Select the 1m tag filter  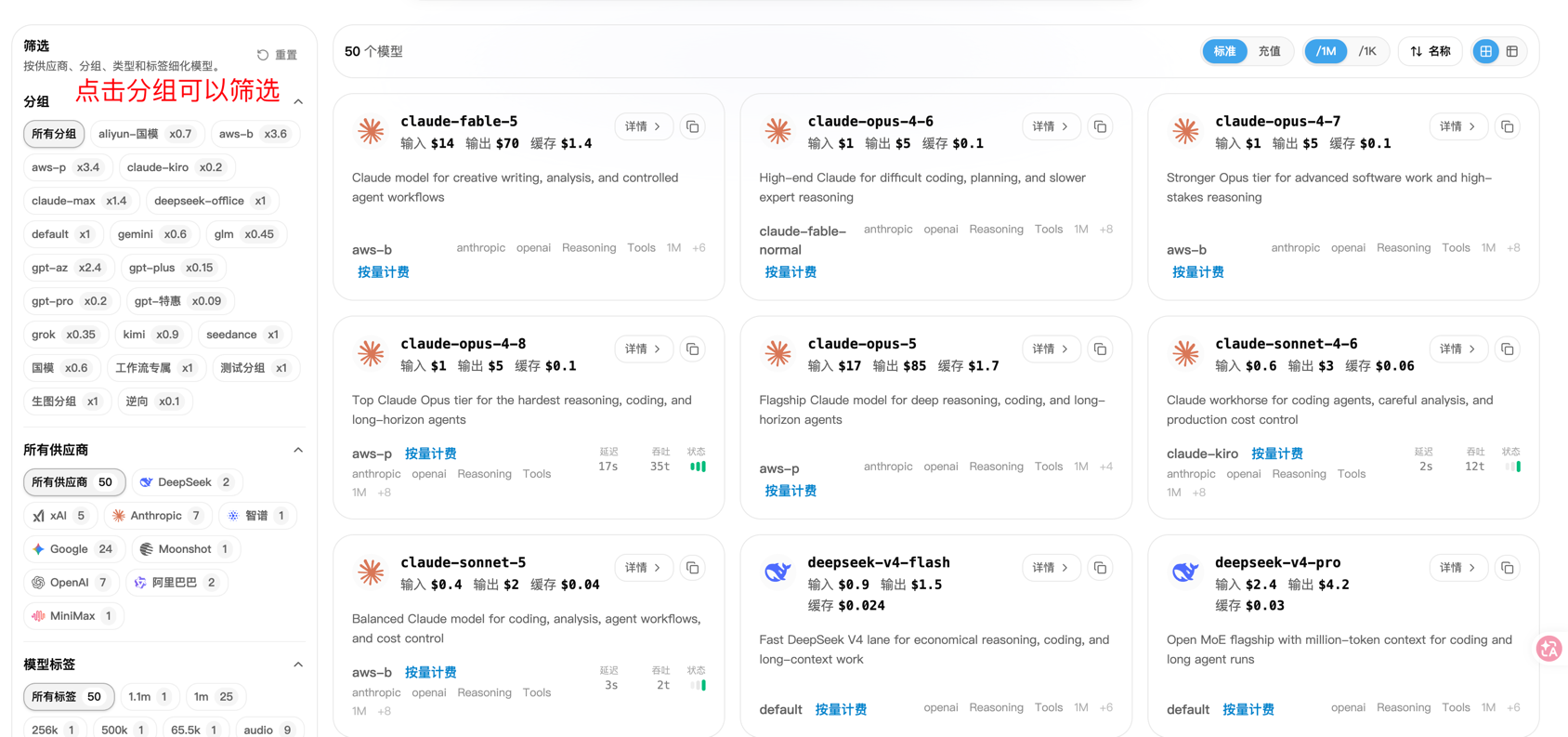pyautogui.click(x=214, y=697)
